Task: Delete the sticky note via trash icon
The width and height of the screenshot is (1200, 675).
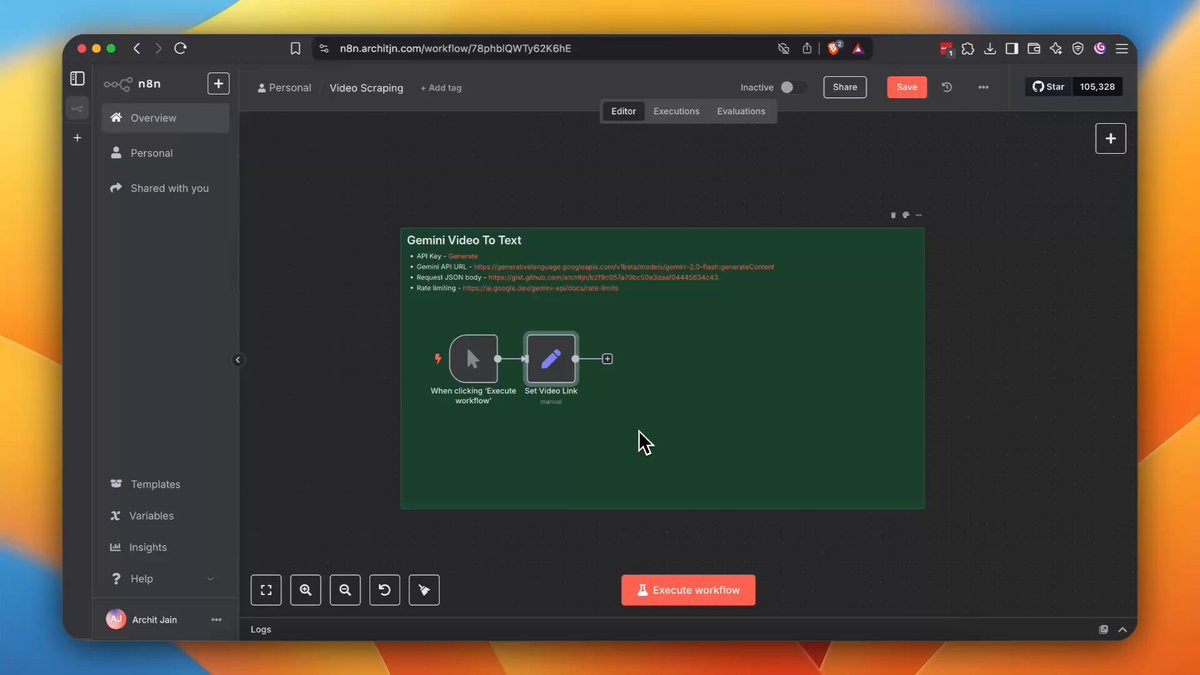Action: coord(893,215)
